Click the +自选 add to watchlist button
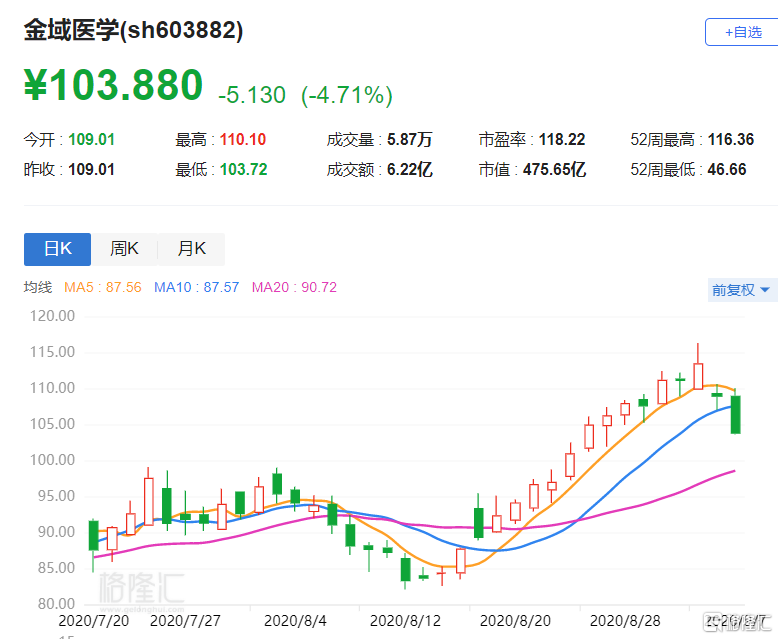Screen dimensions: 778x639 740,32
